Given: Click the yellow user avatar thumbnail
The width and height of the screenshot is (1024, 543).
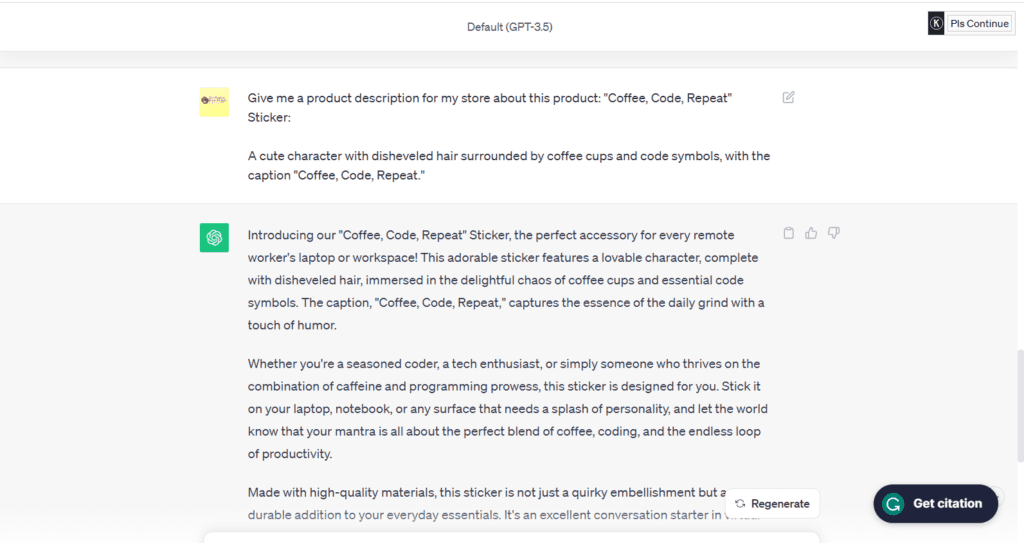Looking at the screenshot, I should [214, 101].
